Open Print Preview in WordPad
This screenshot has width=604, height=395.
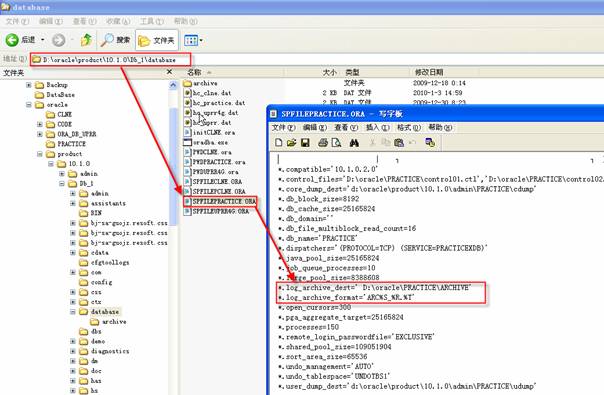coord(336,143)
